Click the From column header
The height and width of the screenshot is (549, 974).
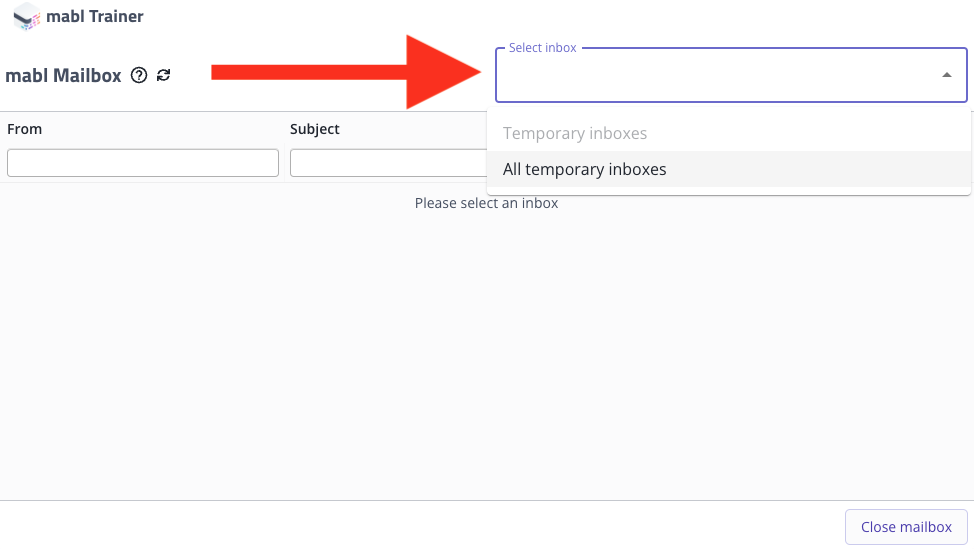coord(24,129)
